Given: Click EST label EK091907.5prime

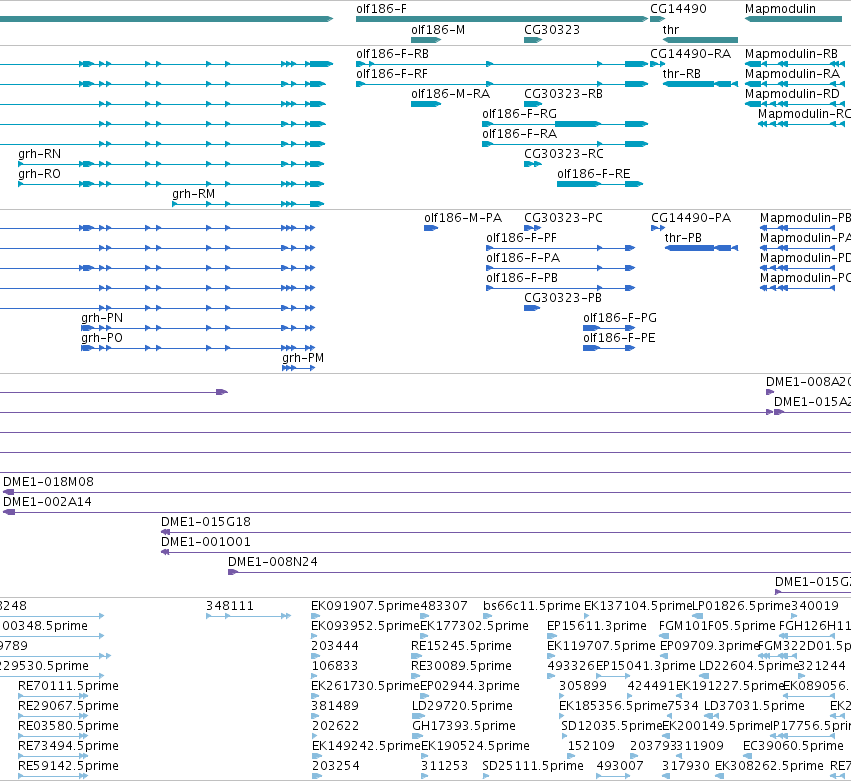Looking at the screenshot, I should 365,606.
